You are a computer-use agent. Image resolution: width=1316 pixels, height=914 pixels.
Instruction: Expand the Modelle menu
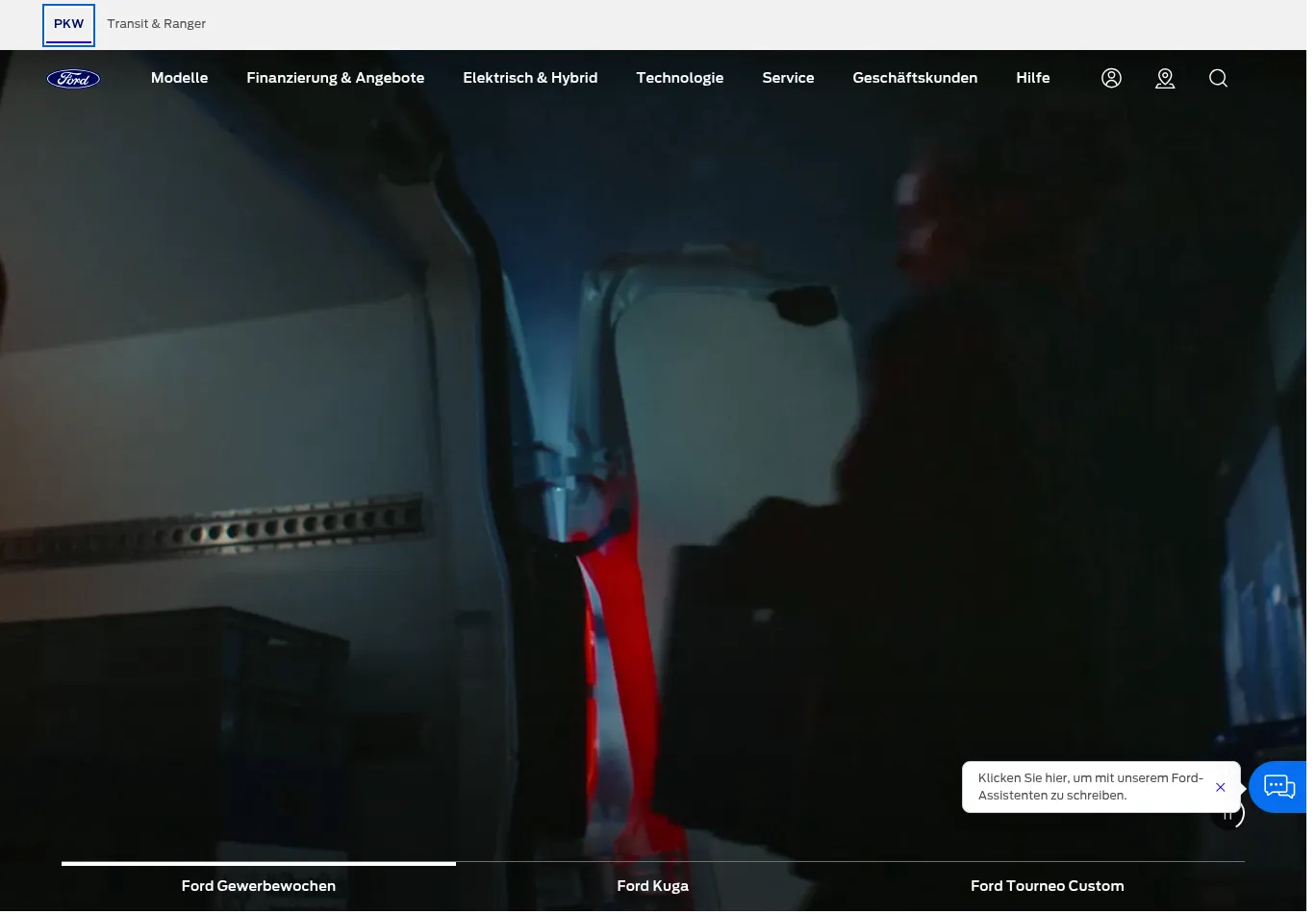(179, 78)
